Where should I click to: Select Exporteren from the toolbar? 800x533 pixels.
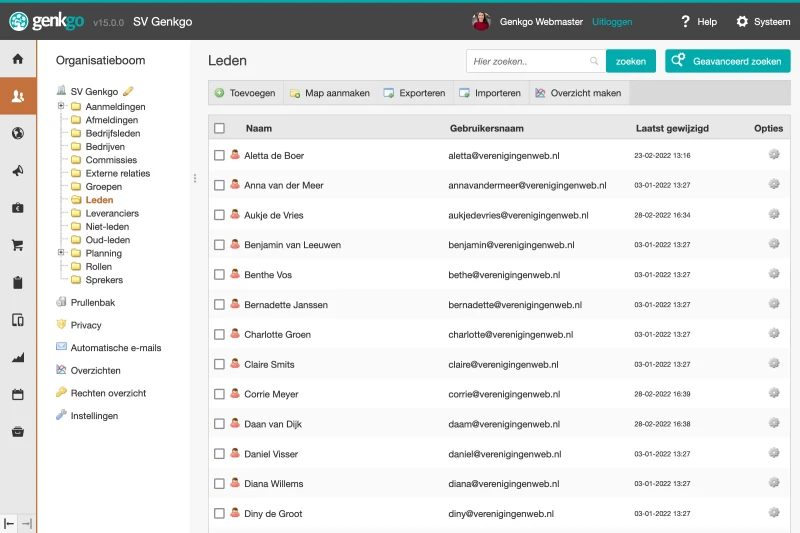click(x=414, y=93)
